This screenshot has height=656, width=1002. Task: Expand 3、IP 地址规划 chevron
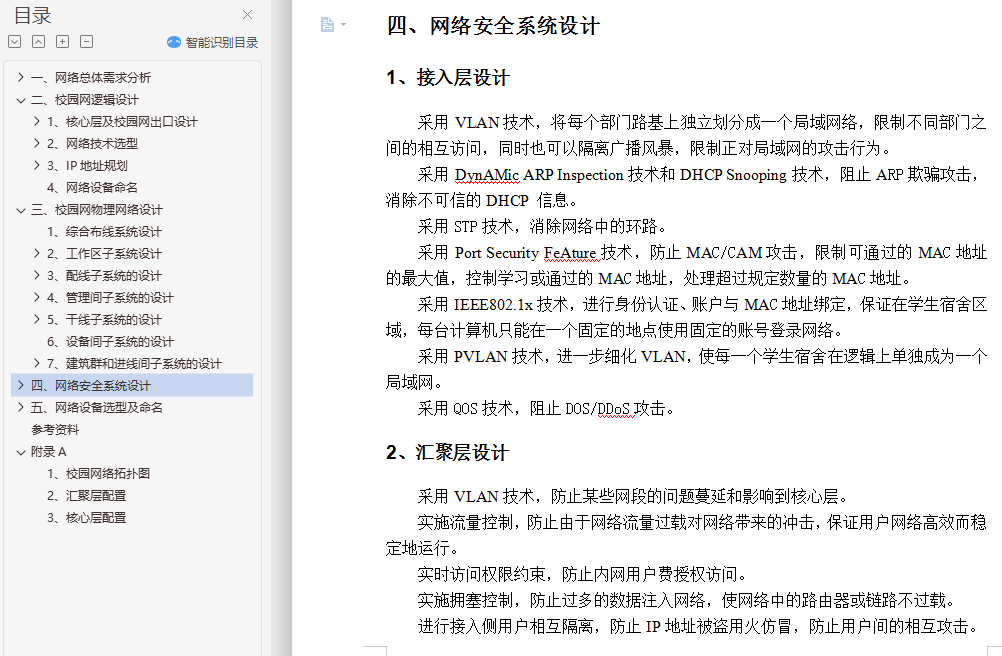pos(36,165)
